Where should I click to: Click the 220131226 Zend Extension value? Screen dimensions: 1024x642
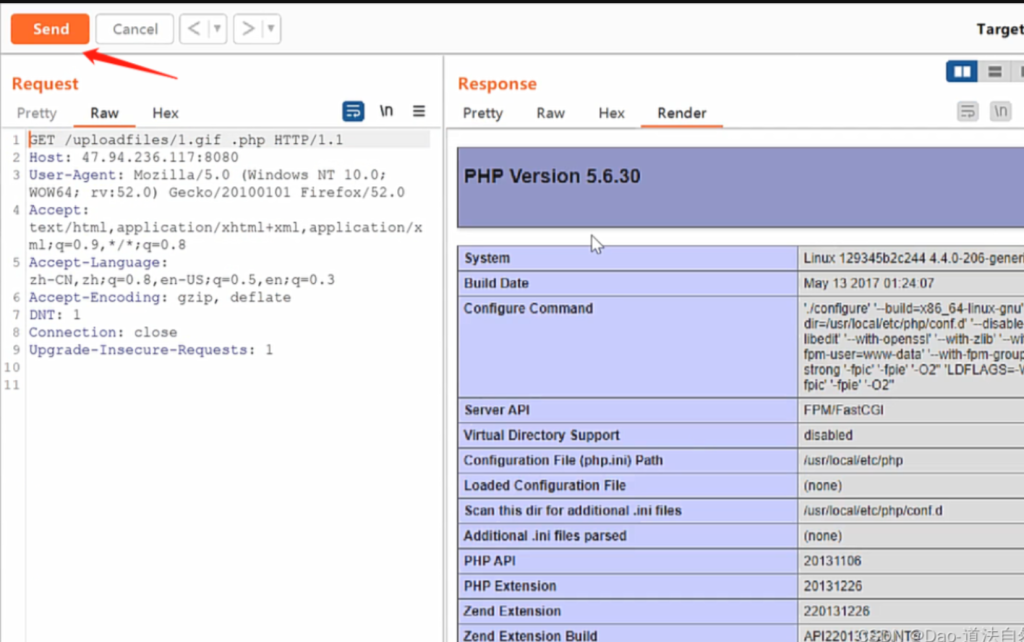pyautogui.click(x=837, y=611)
